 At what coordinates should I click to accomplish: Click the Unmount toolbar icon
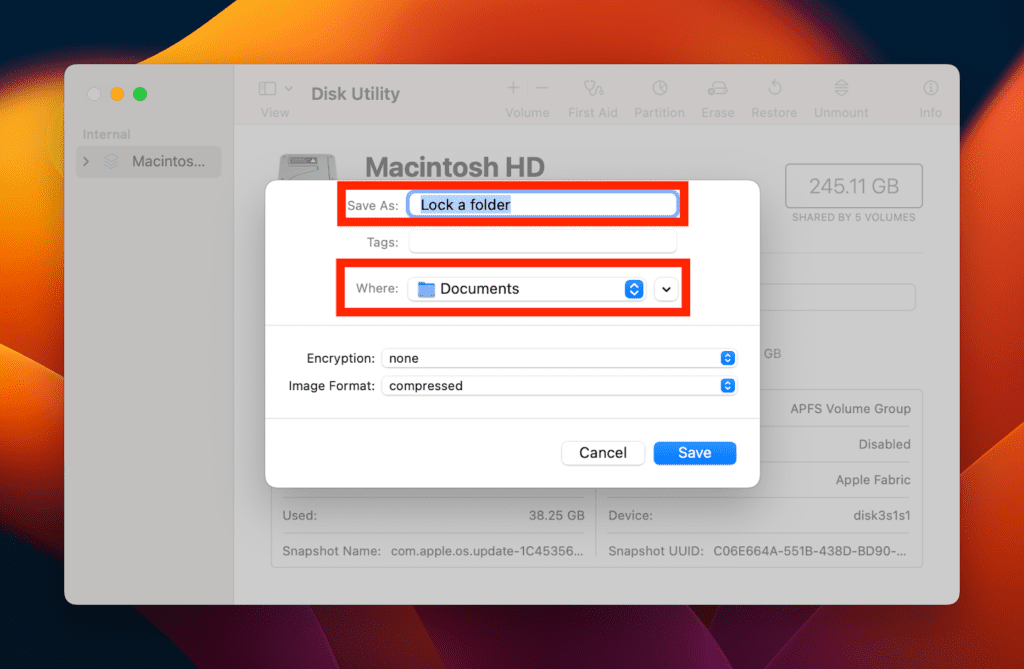[841, 88]
